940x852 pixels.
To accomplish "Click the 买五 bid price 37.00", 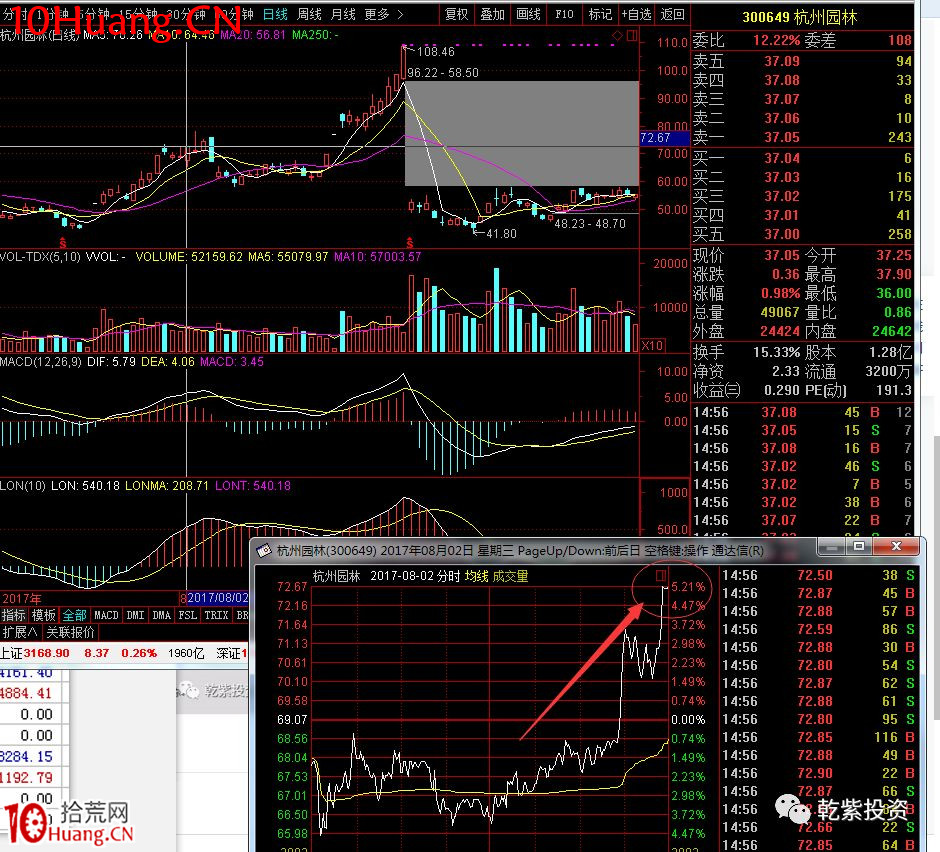I will 782,234.
